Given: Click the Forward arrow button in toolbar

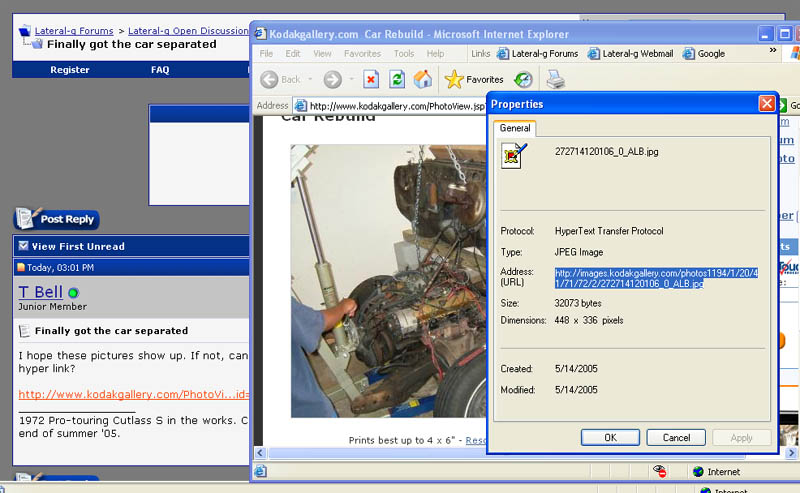Looking at the screenshot, I should click(x=333, y=80).
